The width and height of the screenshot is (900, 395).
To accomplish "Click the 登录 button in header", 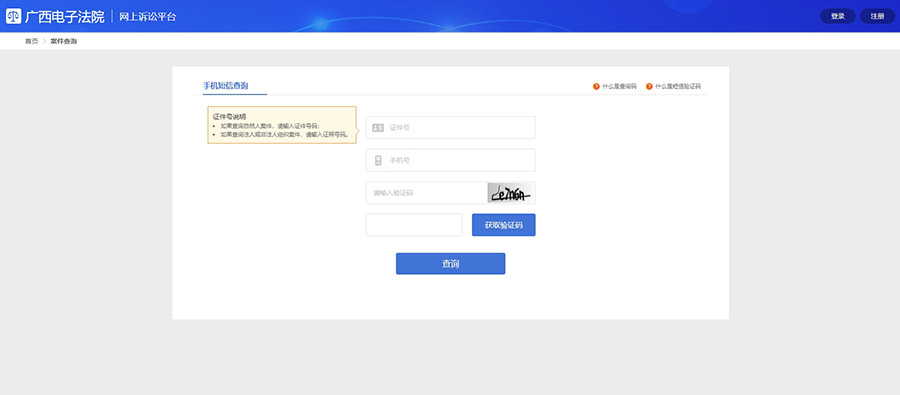I will 838,16.
